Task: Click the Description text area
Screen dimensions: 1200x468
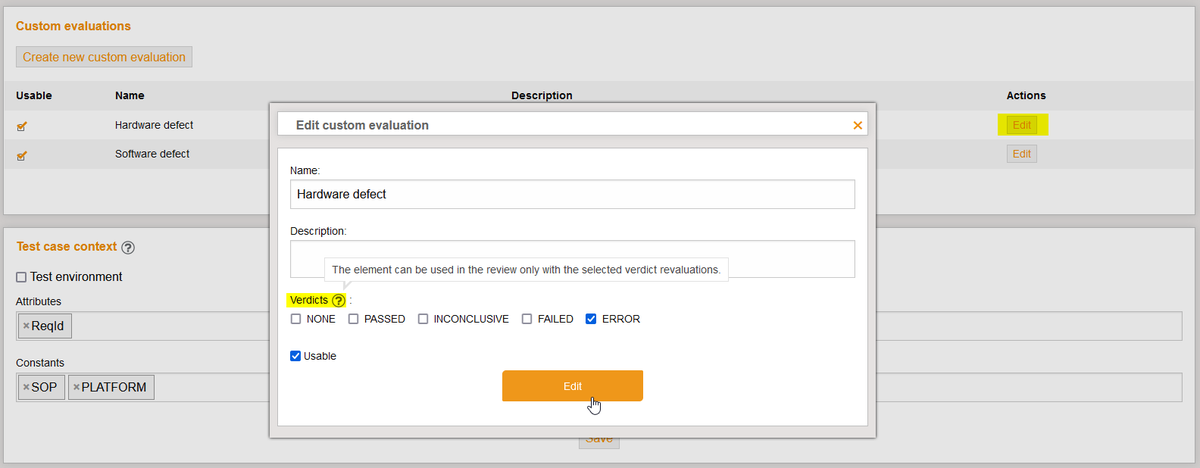Action: pos(572,258)
